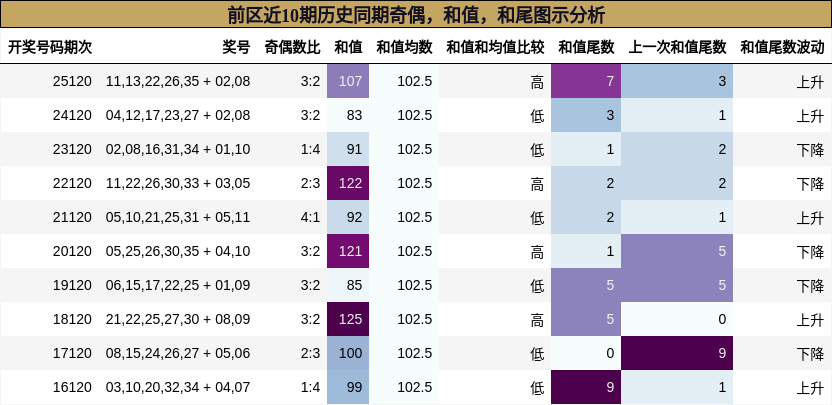Select issue number 21120
This screenshot has width=832, height=405.
72,217
